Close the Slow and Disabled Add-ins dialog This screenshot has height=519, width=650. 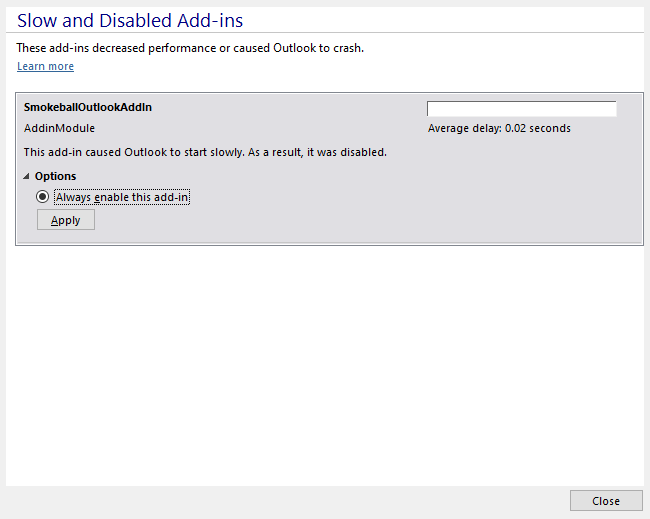coord(606,501)
